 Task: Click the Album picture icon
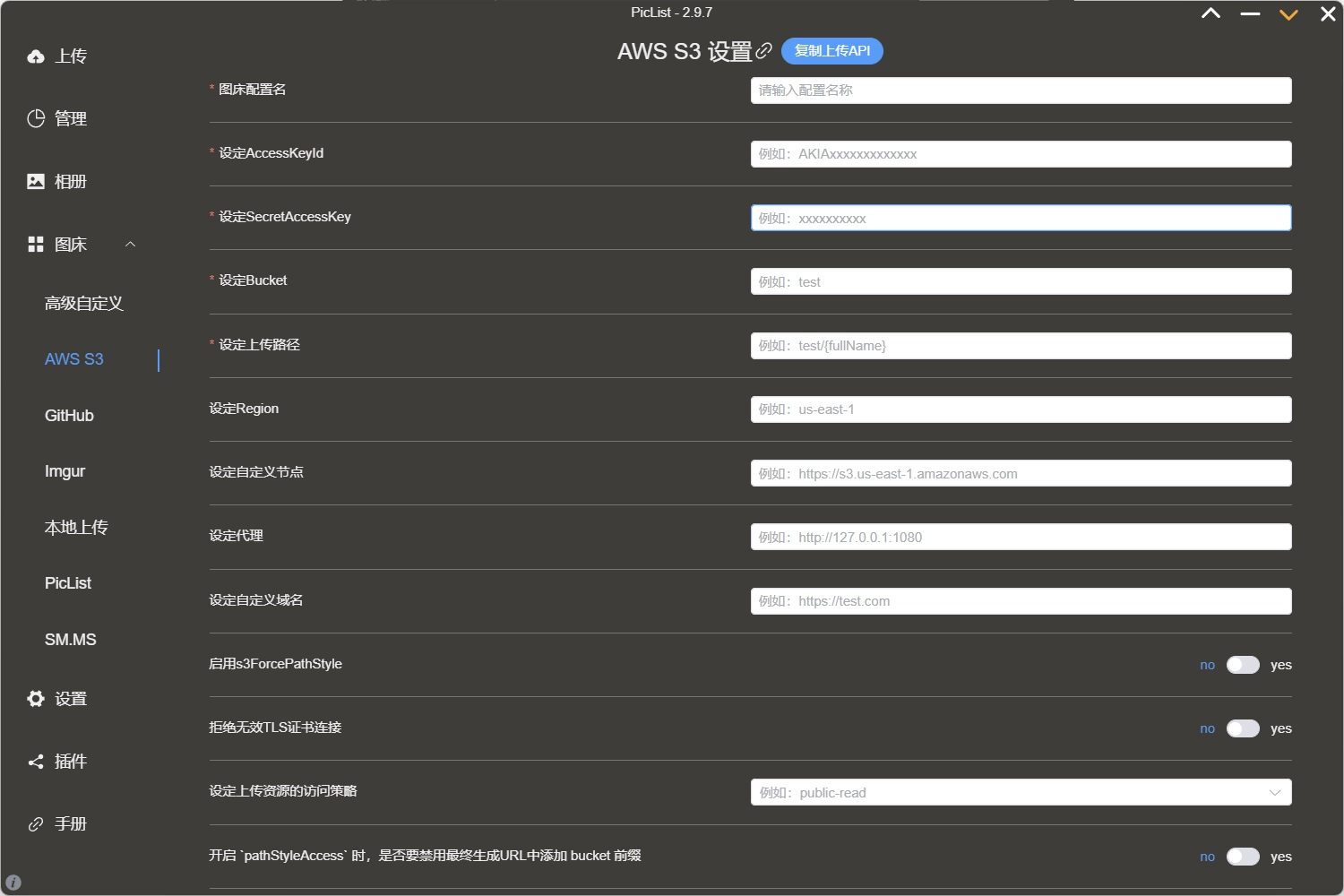click(36, 181)
